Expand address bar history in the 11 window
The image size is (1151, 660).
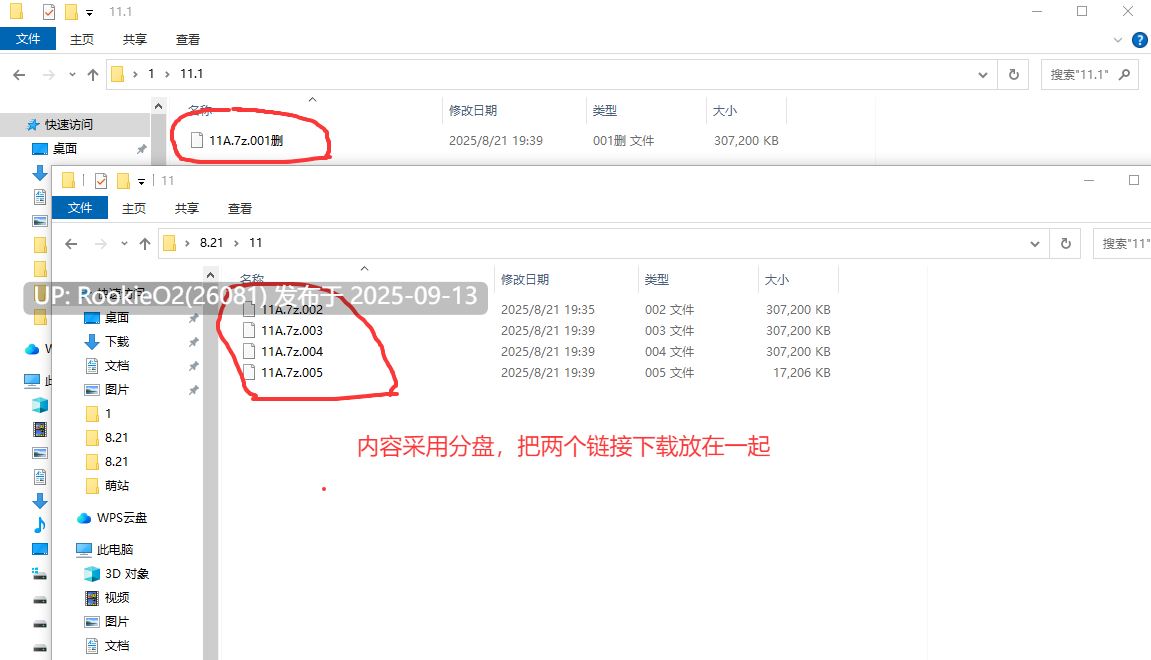click(1035, 243)
